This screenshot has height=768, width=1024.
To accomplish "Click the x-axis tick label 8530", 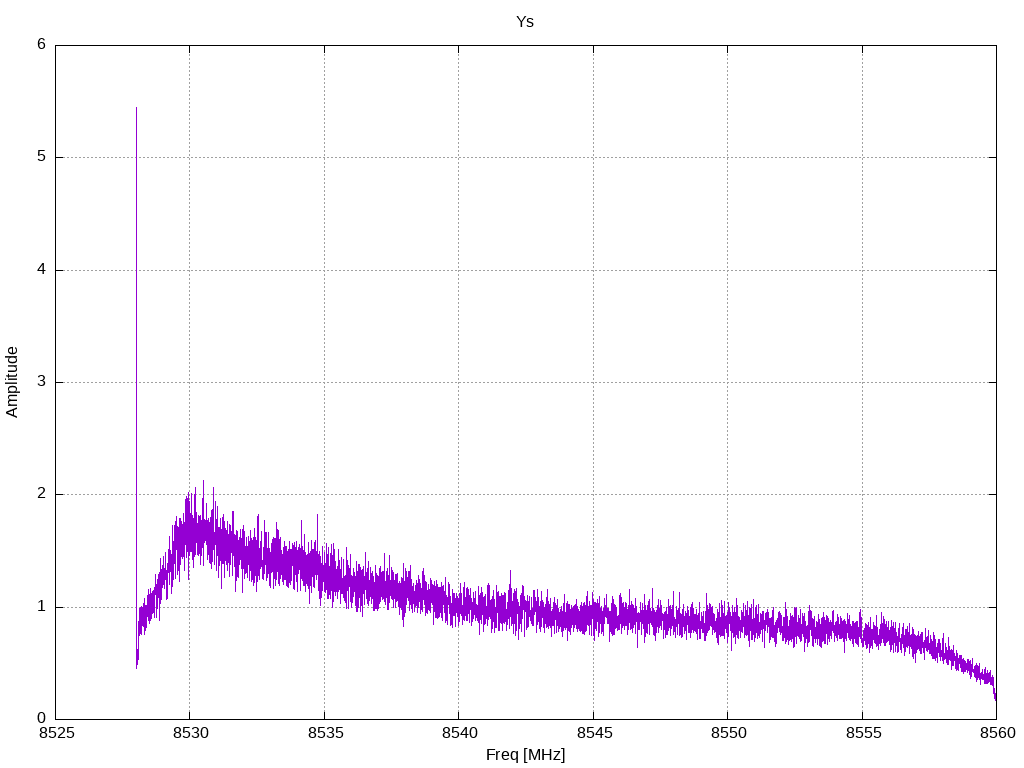I will click(191, 733).
